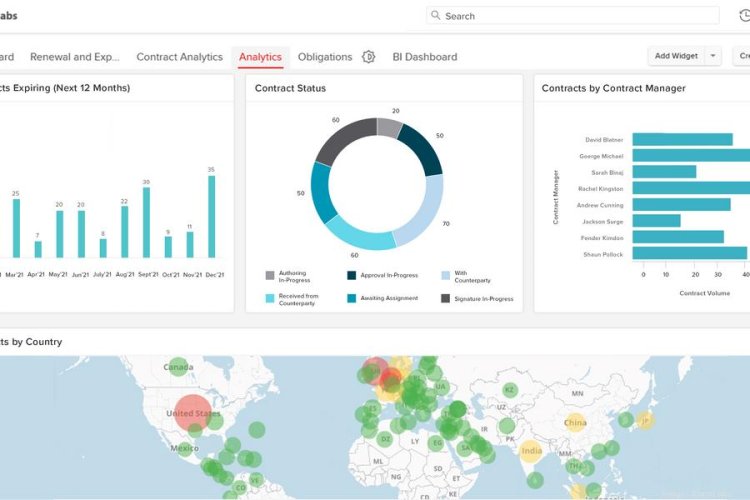Click the Andrew Cunning bar
The image size is (750, 500).
coord(682,204)
